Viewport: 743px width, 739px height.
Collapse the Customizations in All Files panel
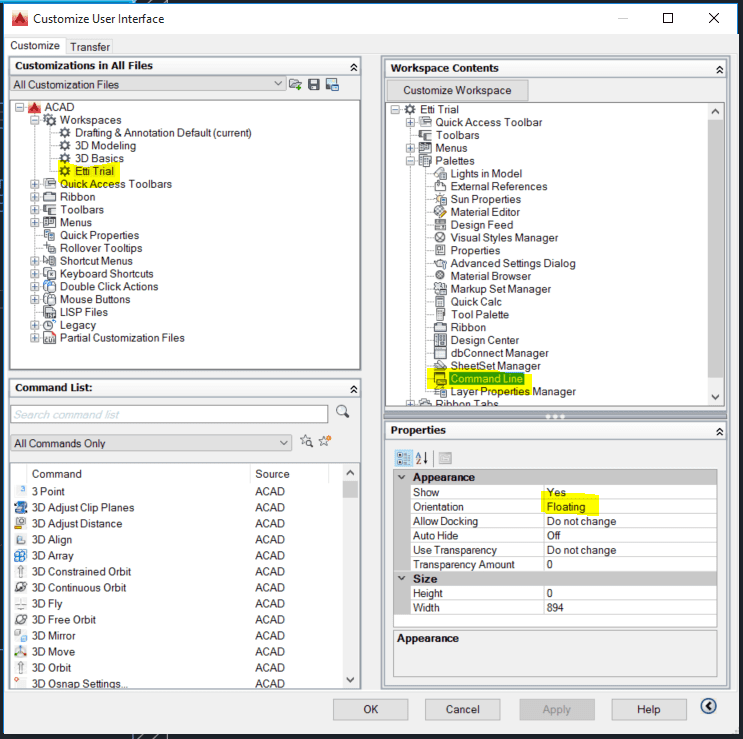point(353,67)
